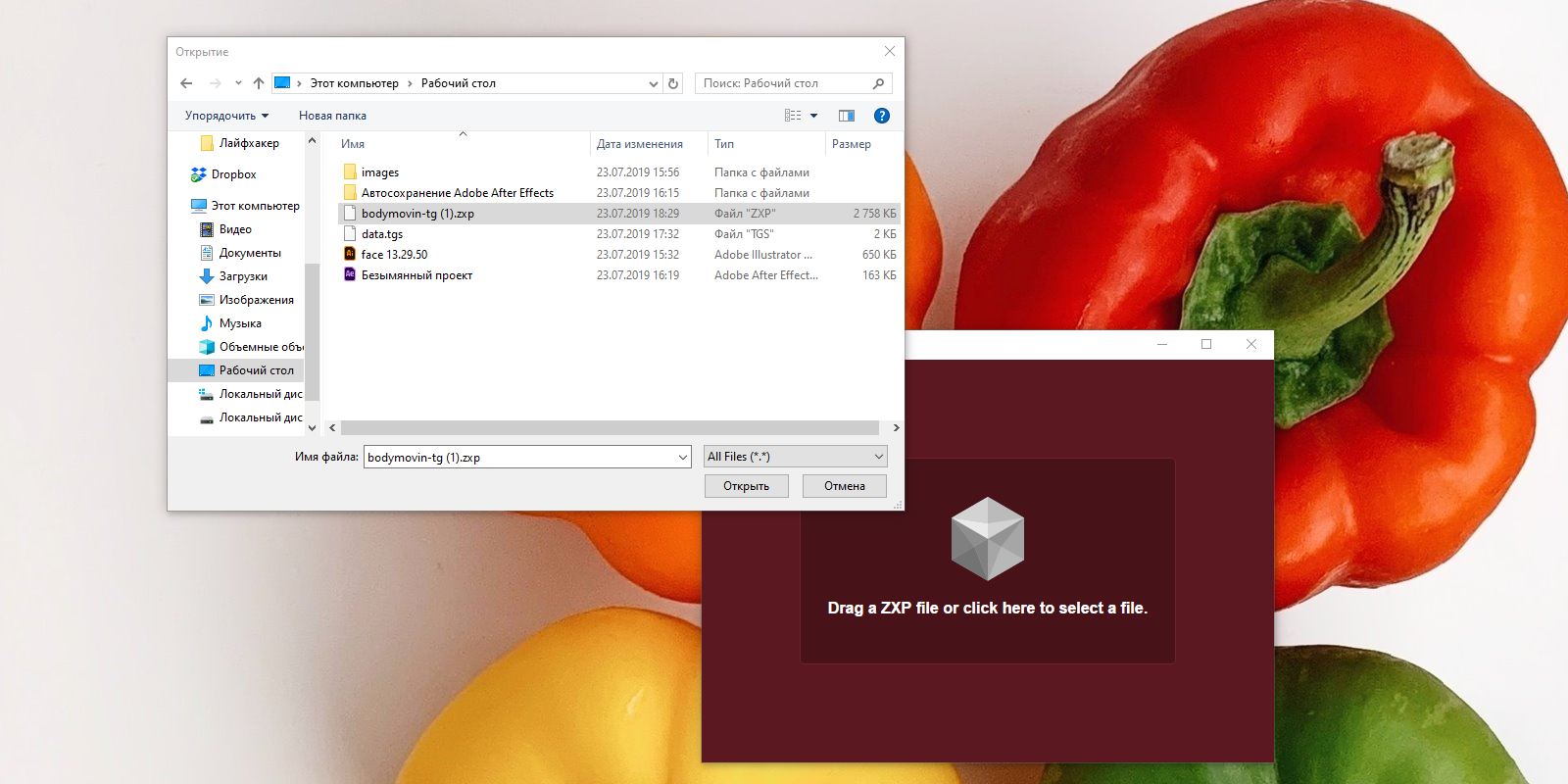Viewport: 1568px width, 784px height.
Task: Click Рабочий стол in the address bar
Action: [x=459, y=83]
